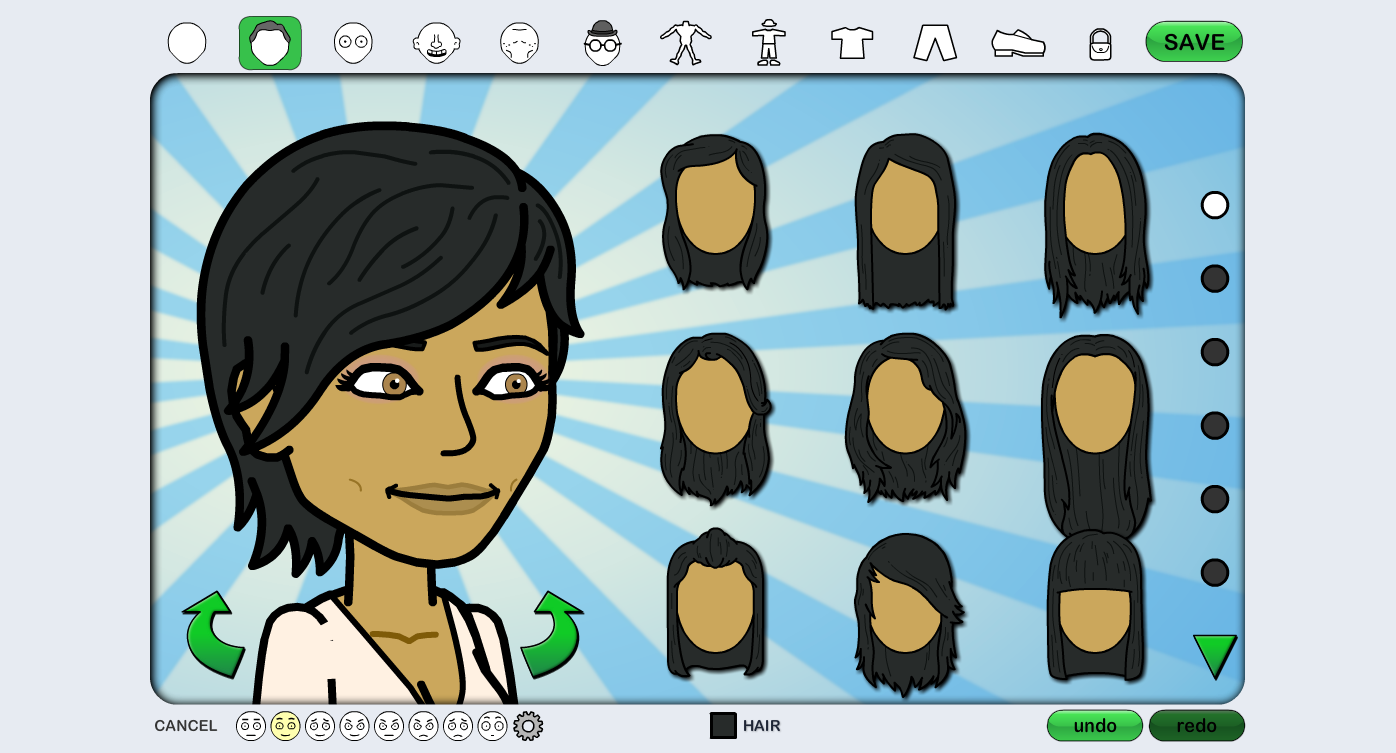Open the hat and glasses accessories icon
1396x753 pixels.
click(x=602, y=43)
